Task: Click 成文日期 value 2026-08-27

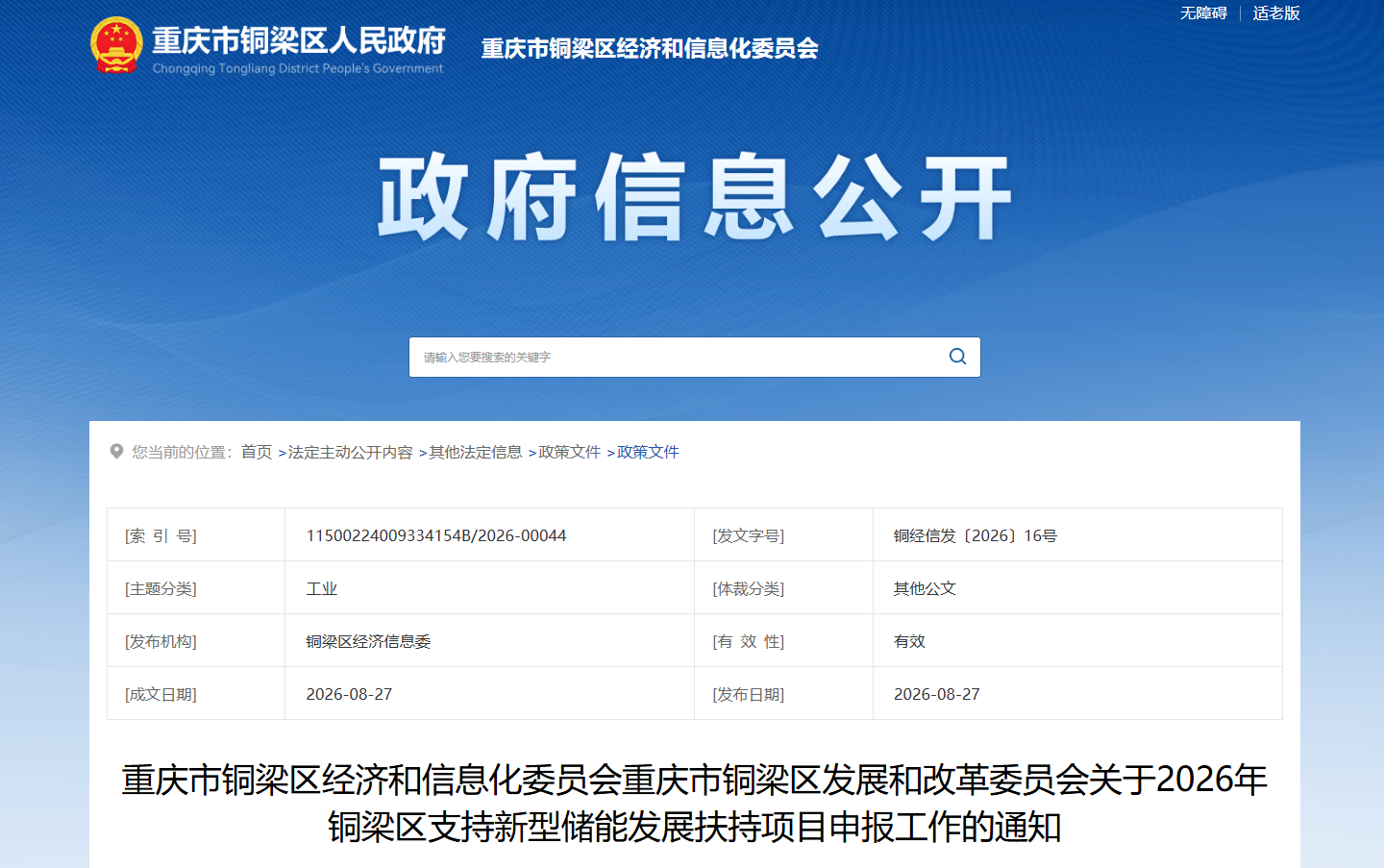Action: coord(349,694)
